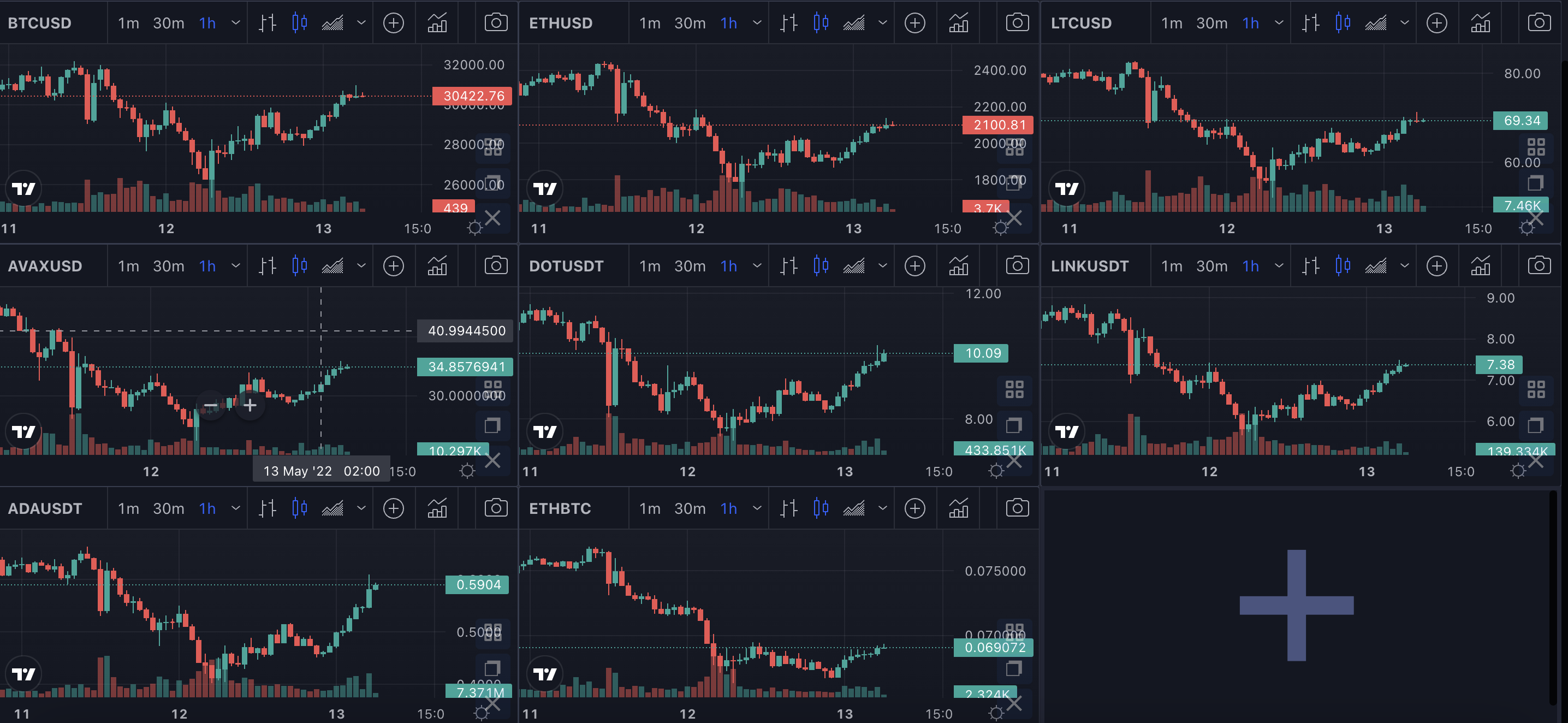
Task: Open the interval dropdown on the ETHBTC chart
Action: [x=757, y=508]
